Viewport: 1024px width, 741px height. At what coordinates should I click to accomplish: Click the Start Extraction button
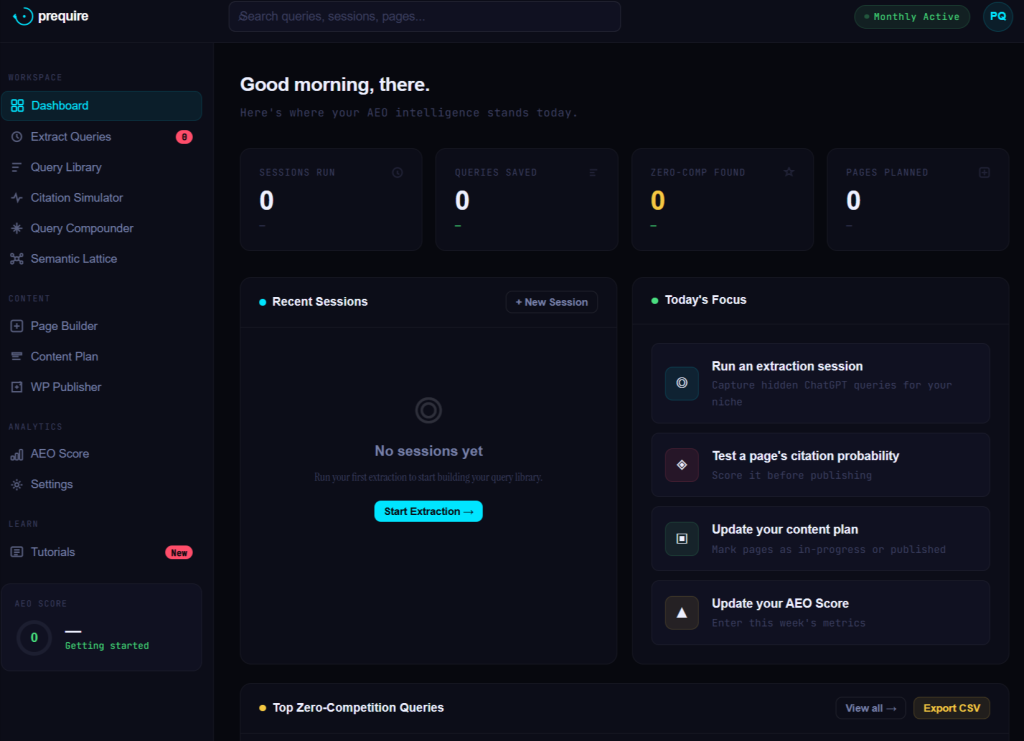click(428, 511)
